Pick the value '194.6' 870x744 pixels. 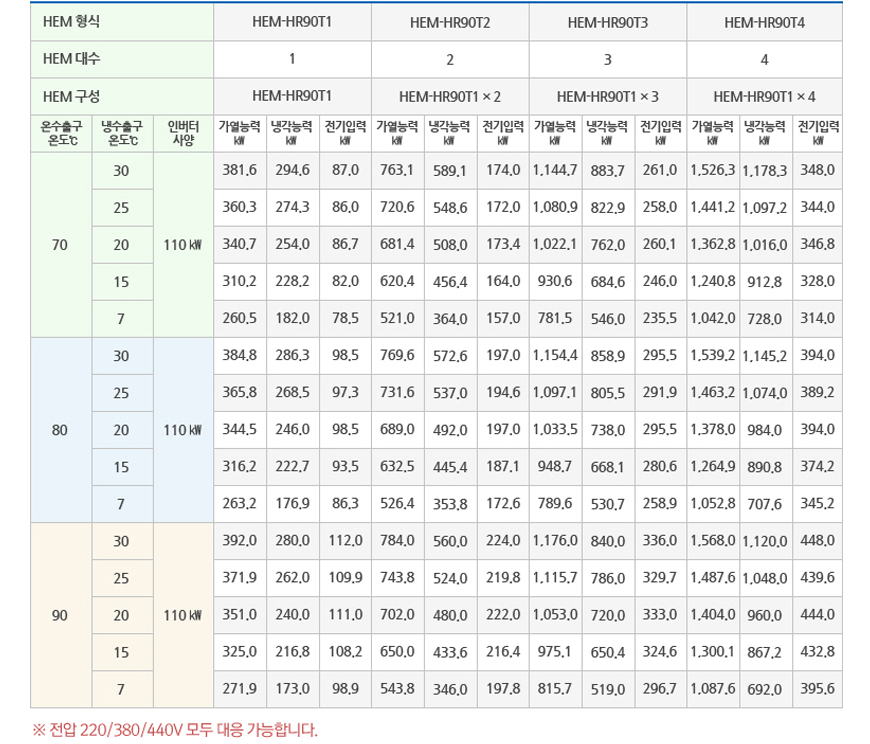coord(503,393)
